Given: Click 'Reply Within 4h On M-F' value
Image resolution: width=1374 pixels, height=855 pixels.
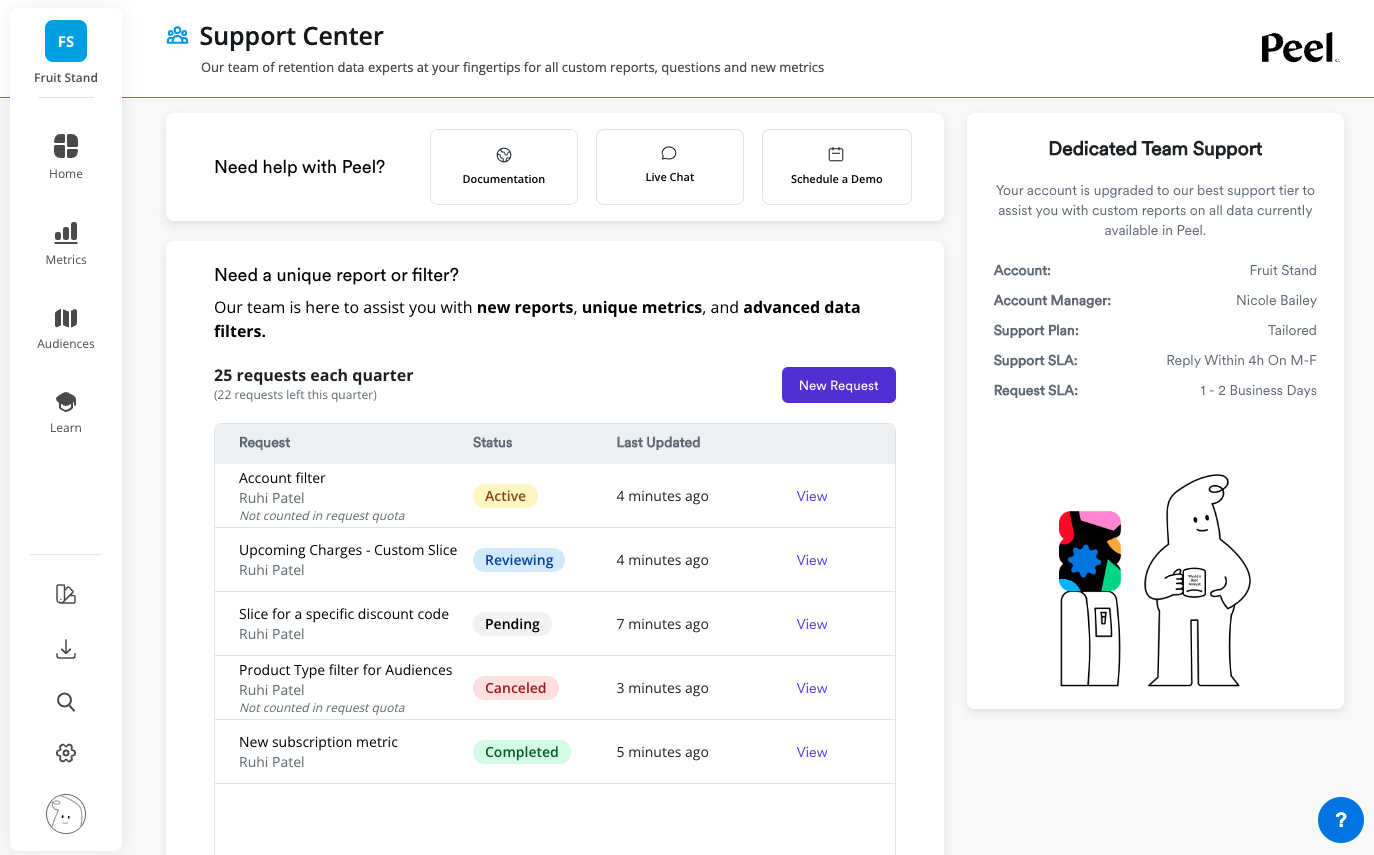Looking at the screenshot, I should click(1241, 360).
